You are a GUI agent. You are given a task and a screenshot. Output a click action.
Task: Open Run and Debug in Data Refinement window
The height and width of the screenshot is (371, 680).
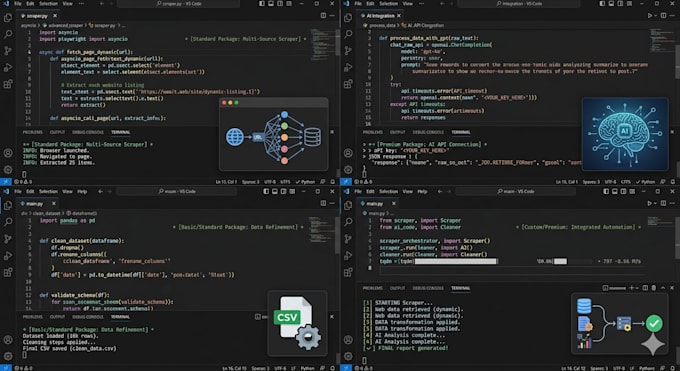8,256
